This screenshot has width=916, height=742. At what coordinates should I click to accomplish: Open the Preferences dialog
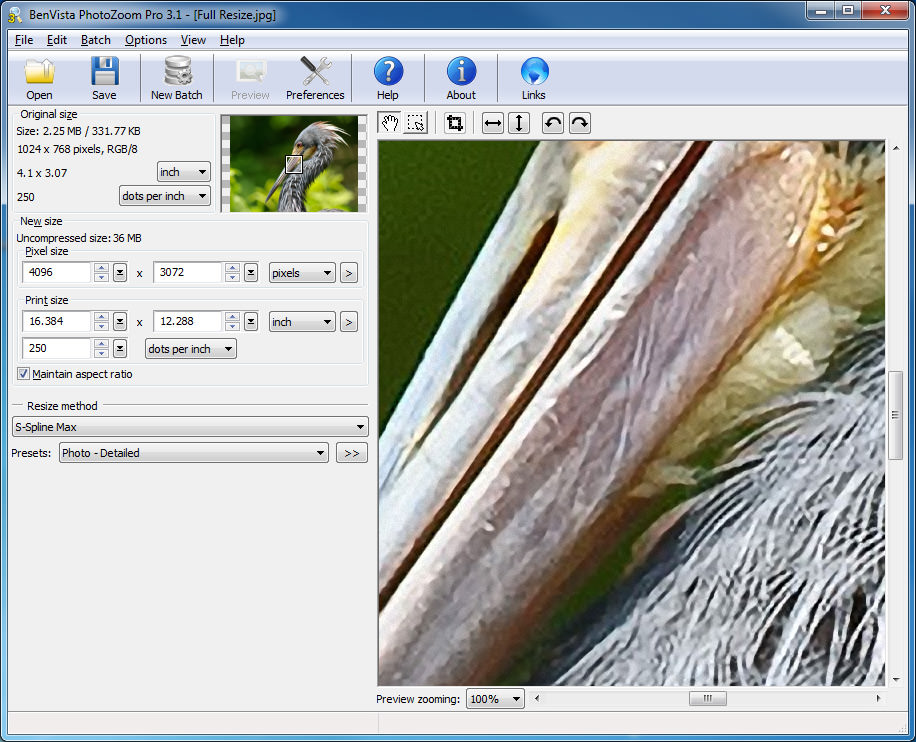click(315, 77)
